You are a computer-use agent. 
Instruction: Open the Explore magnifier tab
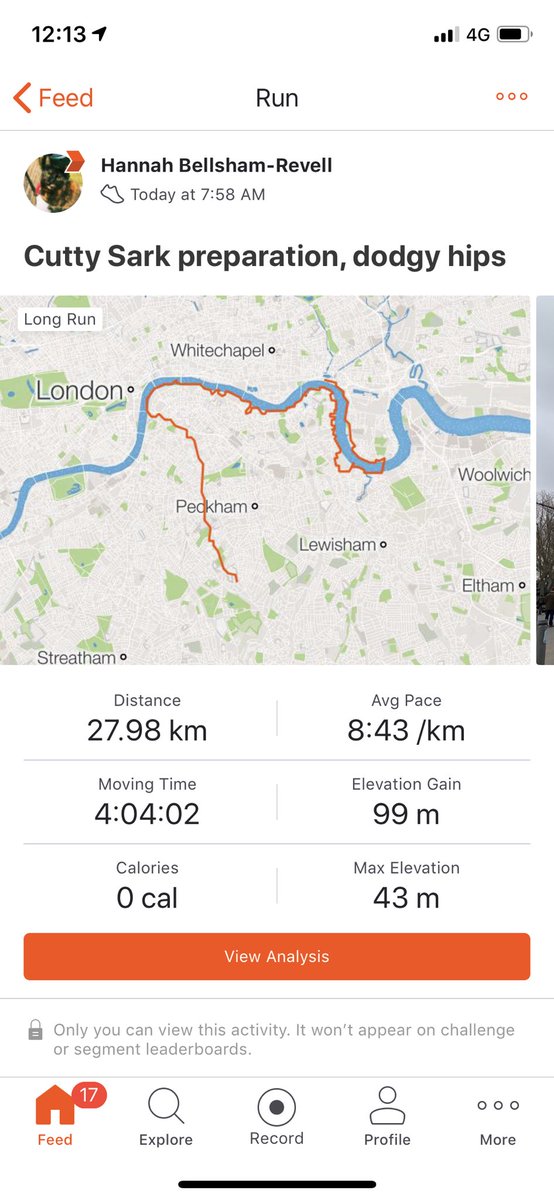[x=166, y=1117]
